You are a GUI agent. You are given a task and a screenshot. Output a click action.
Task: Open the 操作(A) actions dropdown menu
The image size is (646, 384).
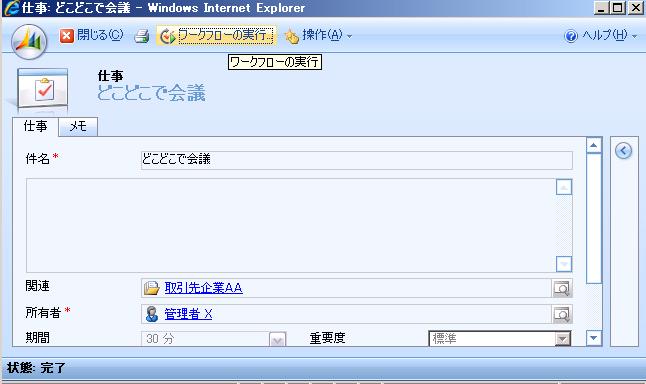pyautogui.click(x=318, y=36)
